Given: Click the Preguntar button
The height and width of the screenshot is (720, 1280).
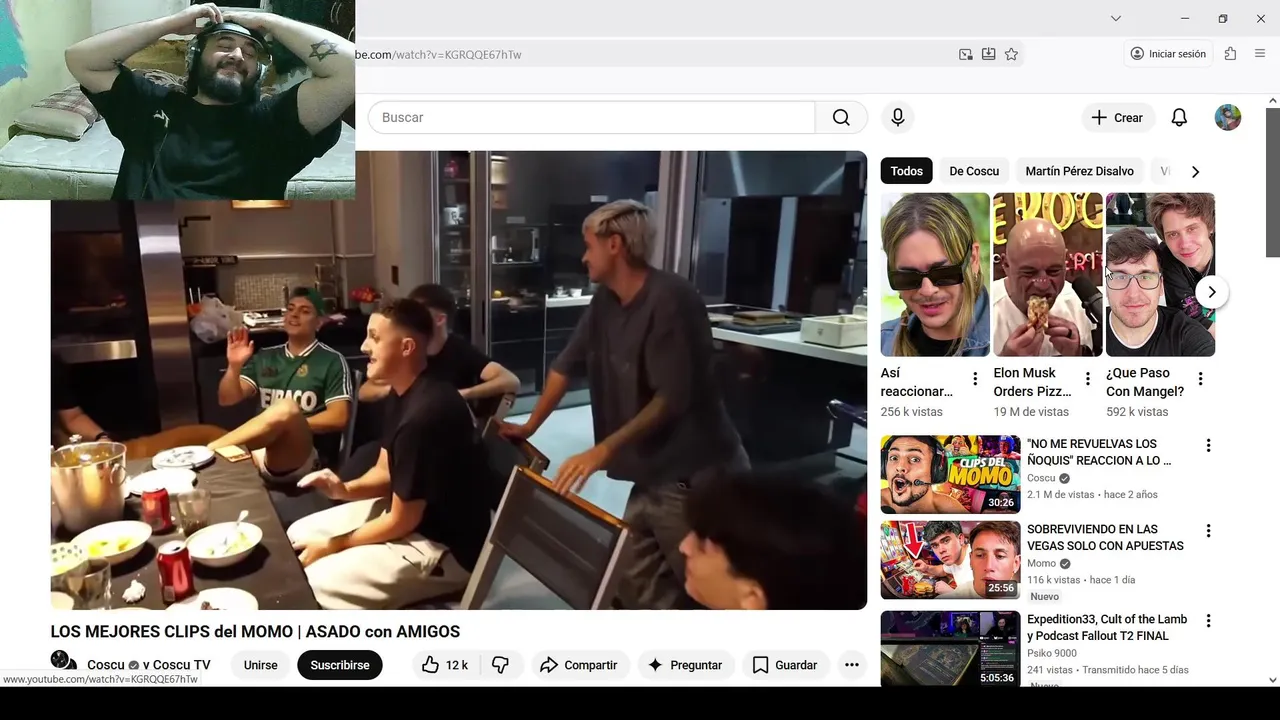Looking at the screenshot, I should [685, 665].
